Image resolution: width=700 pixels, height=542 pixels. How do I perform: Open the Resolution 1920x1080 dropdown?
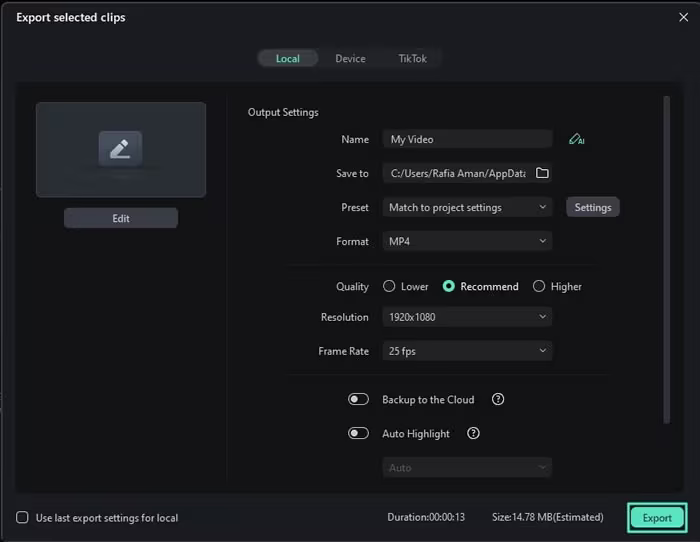coord(467,317)
